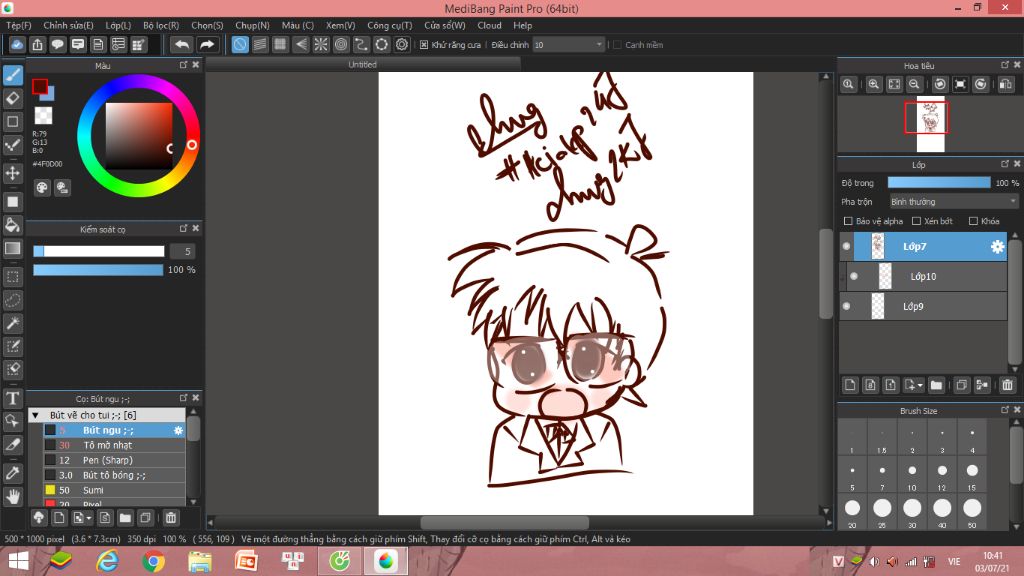Image resolution: width=1024 pixels, height=576 pixels.
Task: Turn off snap with the snap-off icon
Action: pyautogui.click(x=240, y=44)
